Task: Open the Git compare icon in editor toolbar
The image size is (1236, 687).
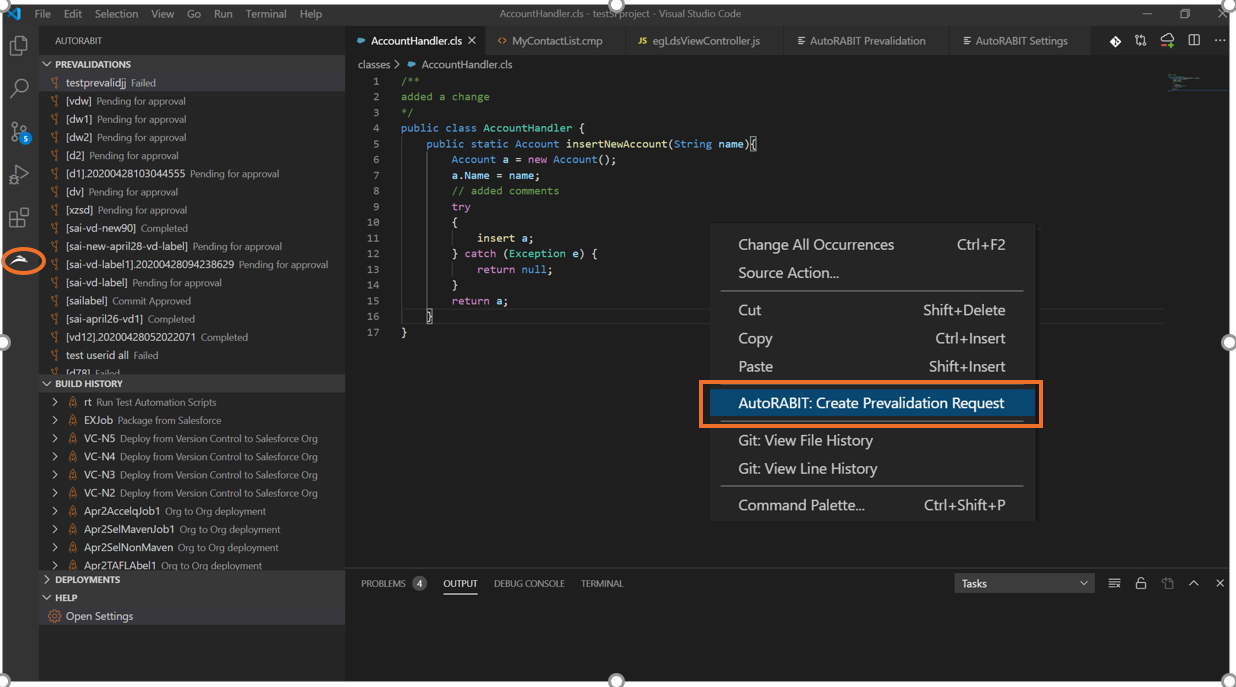Action: coord(1140,40)
